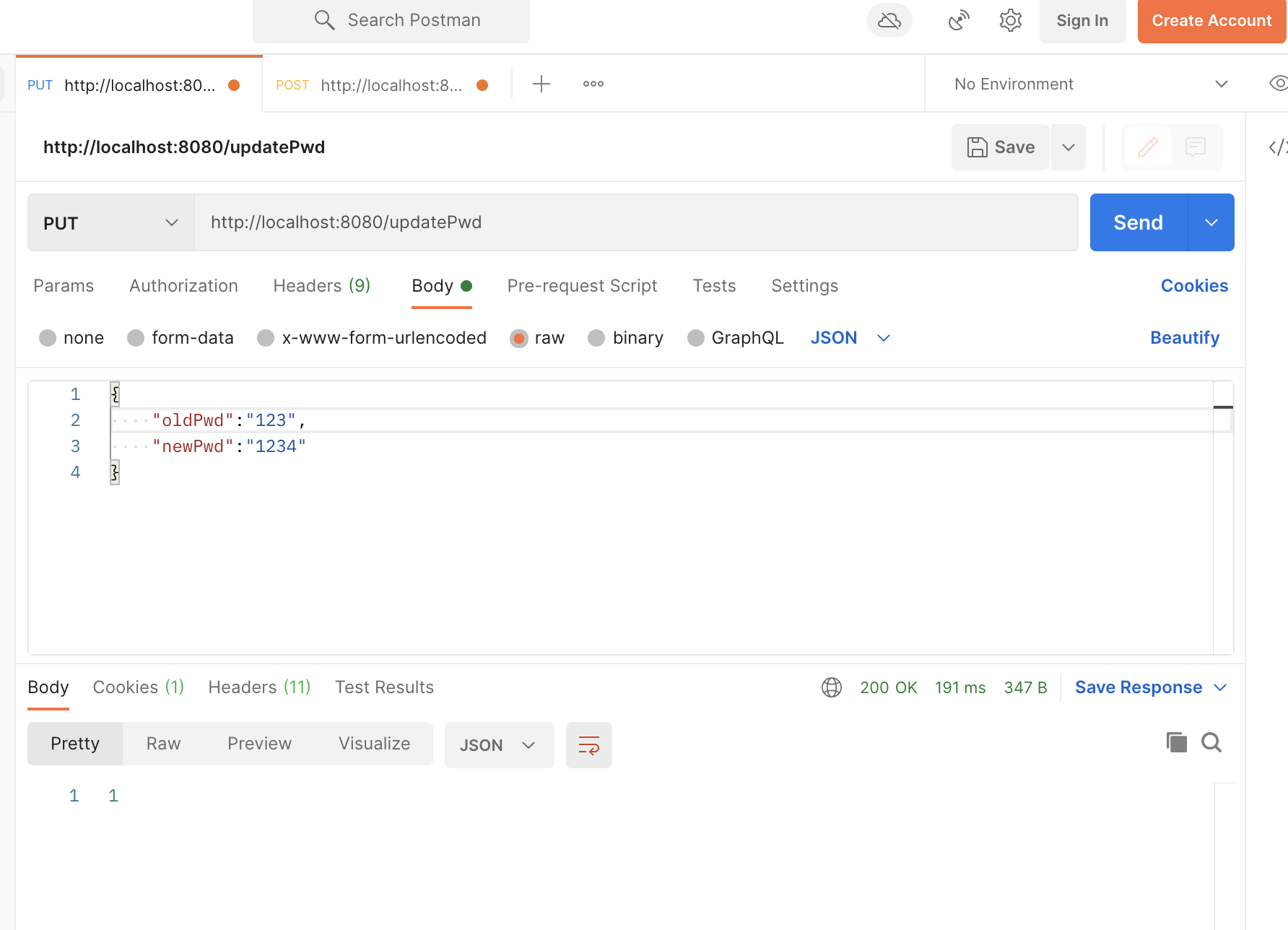Open the request Body tab
The width and height of the screenshot is (1288, 930).
(442, 286)
